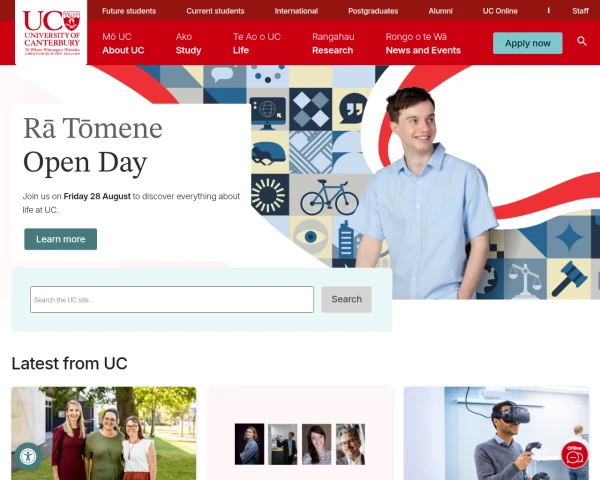Open Staff link in top bar
This screenshot has height=480, width=600.
tap(580, 11)
